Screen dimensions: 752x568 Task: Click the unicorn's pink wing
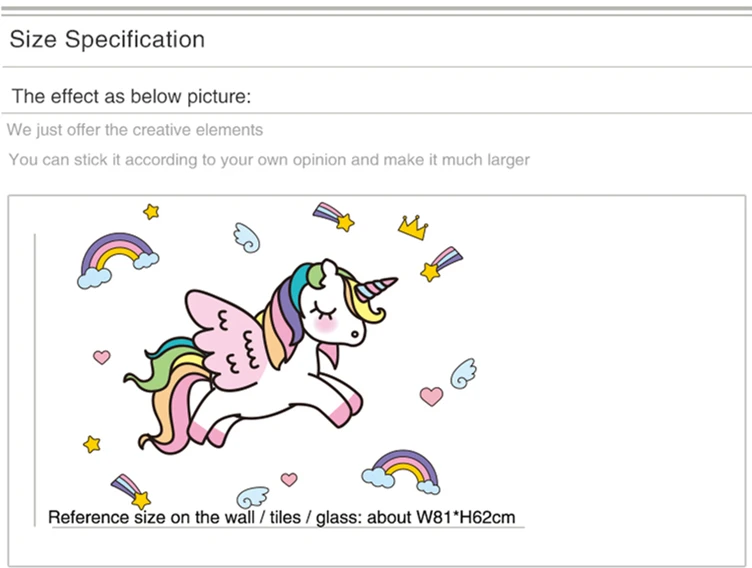(x=225, y=338)
